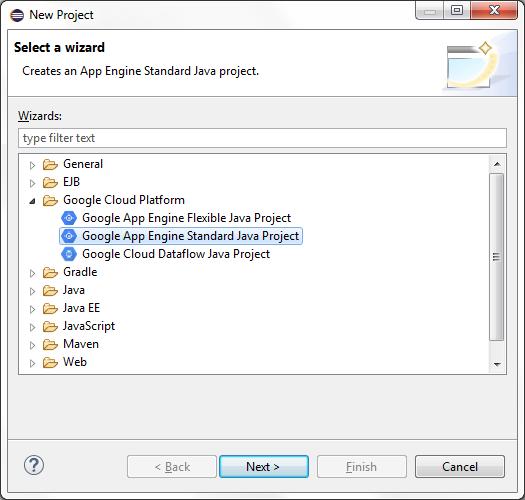Screen dimensions: 525x500
Task: Open help with the question mark icon
Action: [34, 465]
